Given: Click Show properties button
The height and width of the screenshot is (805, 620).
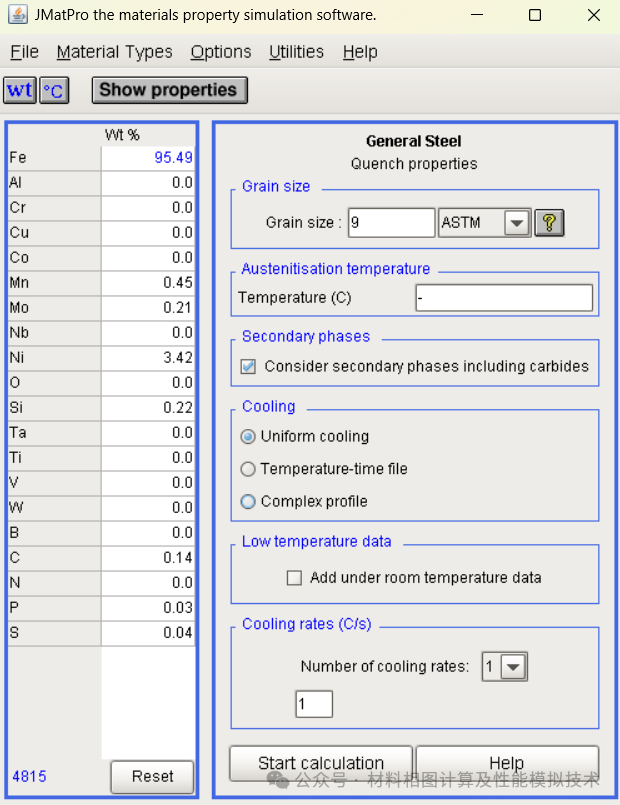Looking at the screenshot, I should [169, 90].
